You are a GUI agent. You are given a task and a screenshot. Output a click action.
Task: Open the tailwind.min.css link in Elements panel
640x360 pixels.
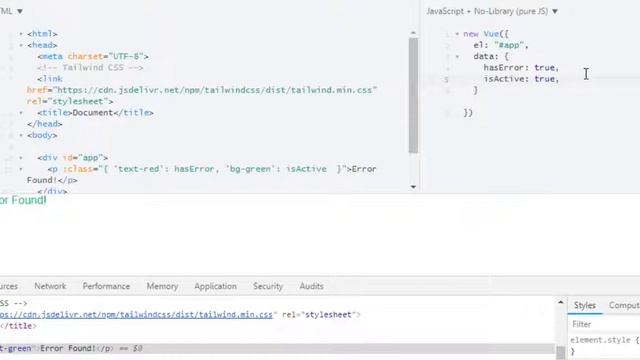(136, 315)
